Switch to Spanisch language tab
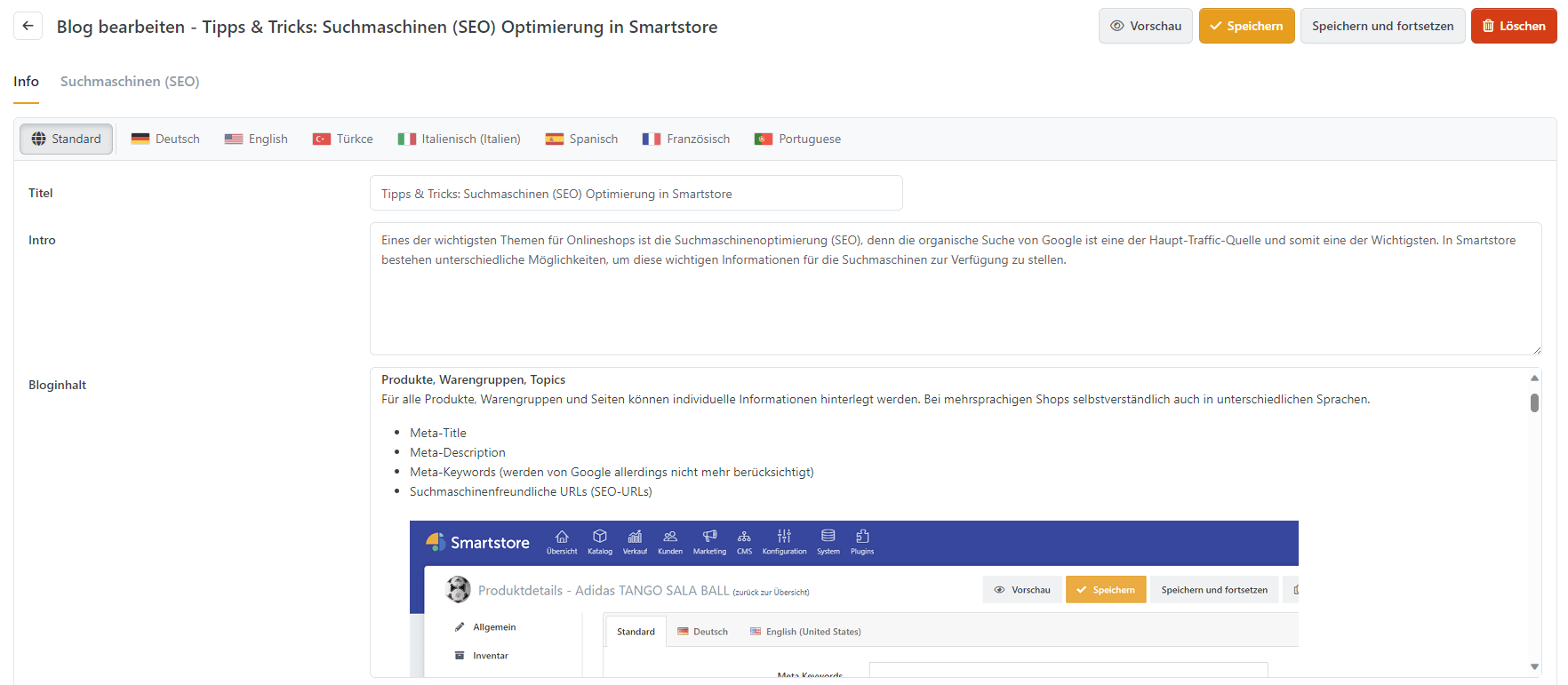This screenshot has height=685, width=1568. 581,139
